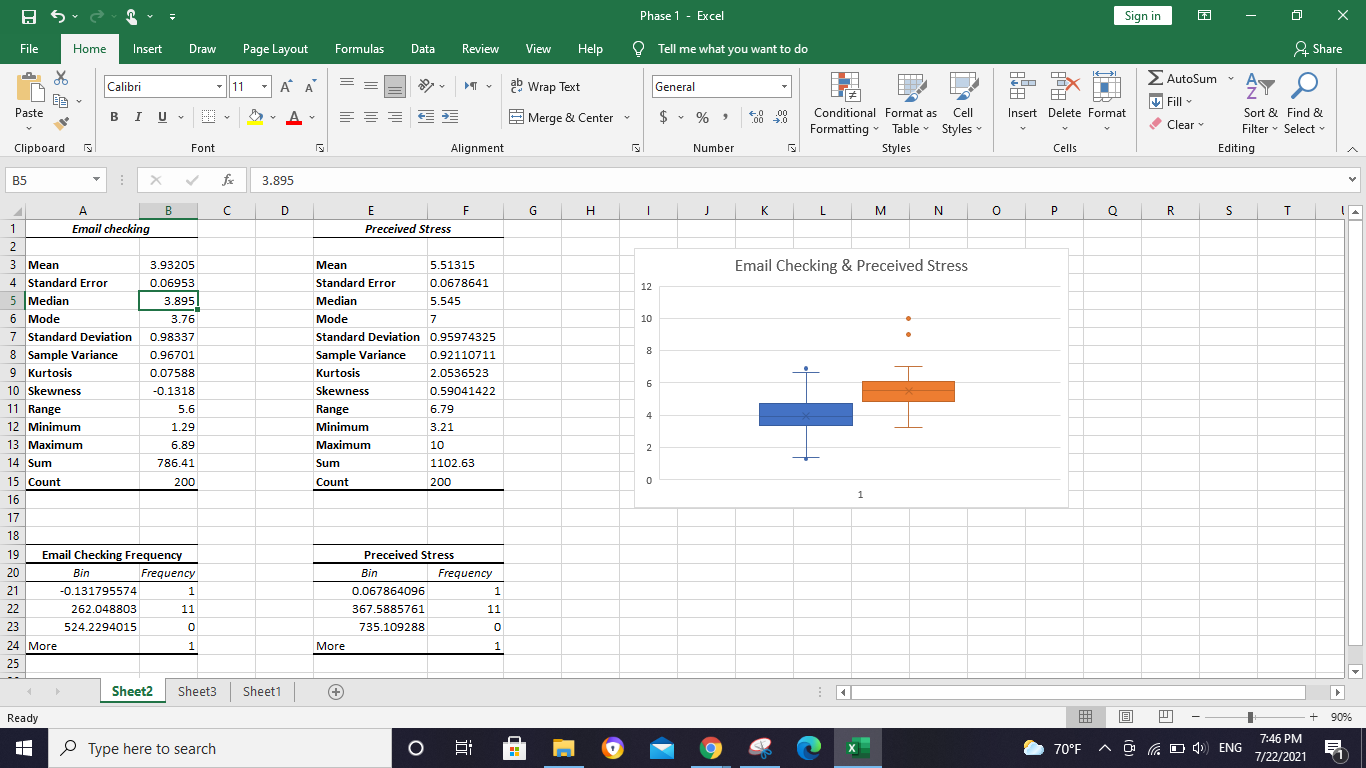
Task: Switch to Page Break Preview icon
Action: 1165,717
